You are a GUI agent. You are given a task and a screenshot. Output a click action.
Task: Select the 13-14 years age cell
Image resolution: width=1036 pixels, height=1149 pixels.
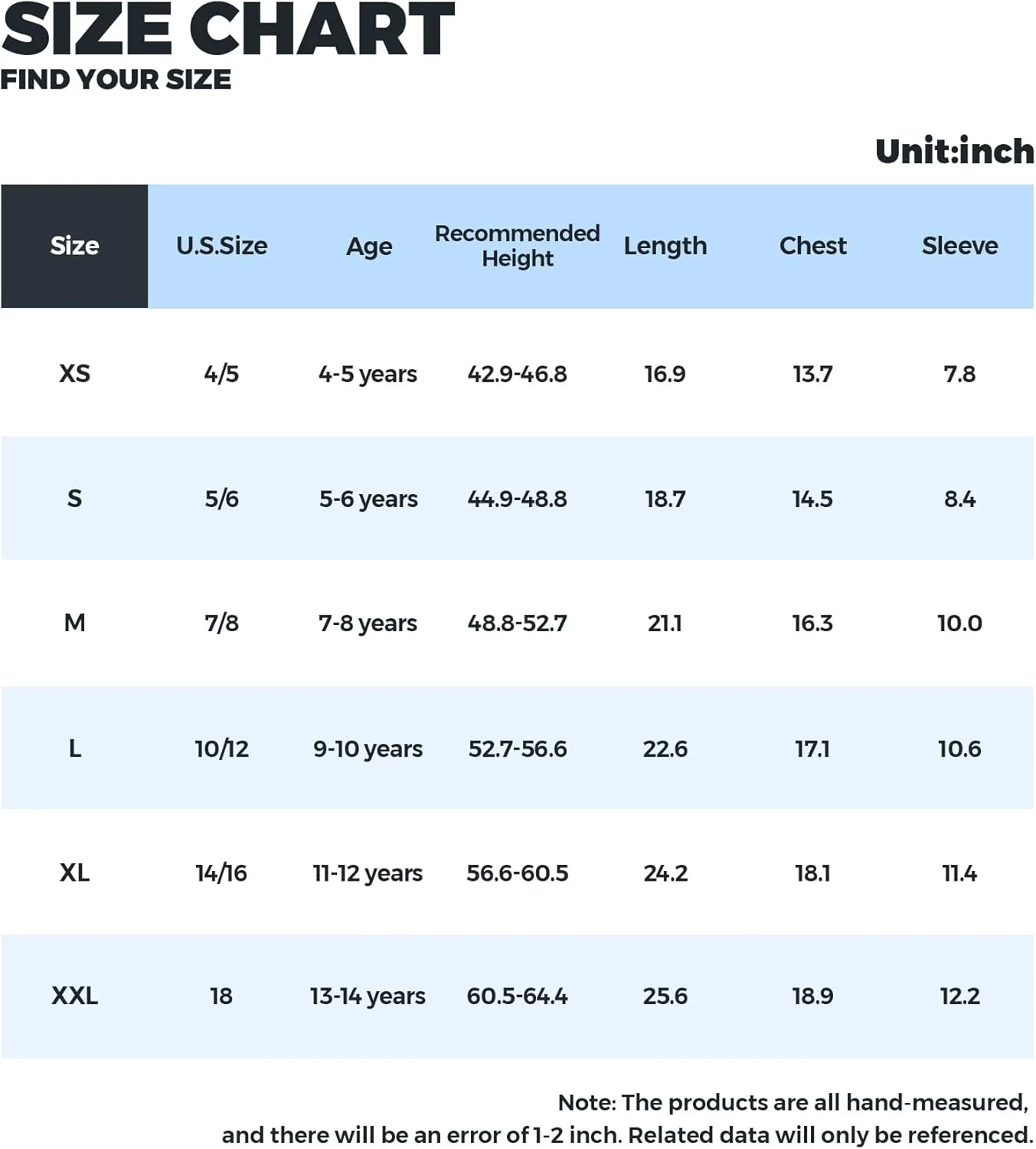click(x=368, y=996)
